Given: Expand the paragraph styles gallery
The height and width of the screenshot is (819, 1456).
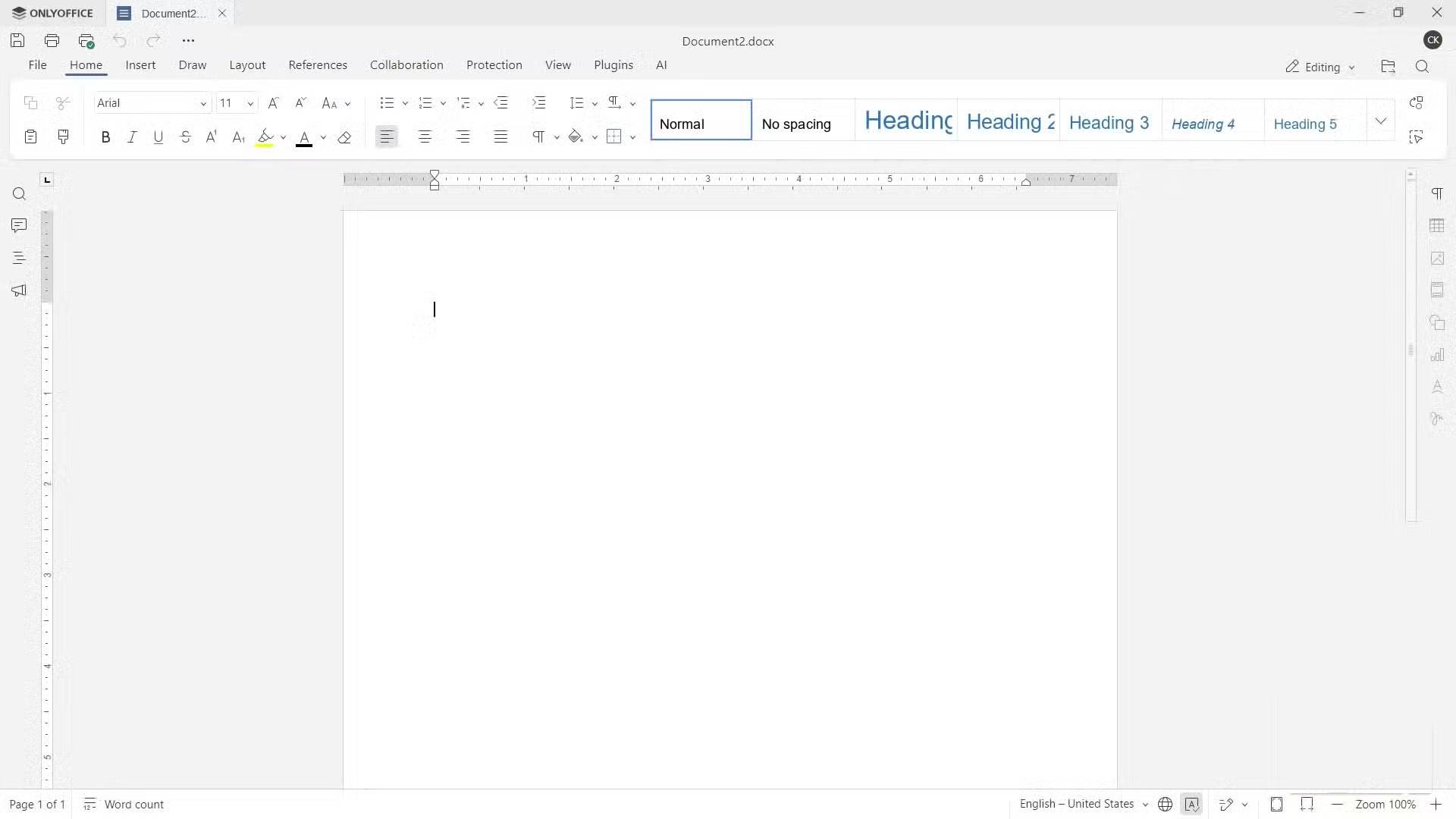Looking at the screenshot, I should [1380, 121].
